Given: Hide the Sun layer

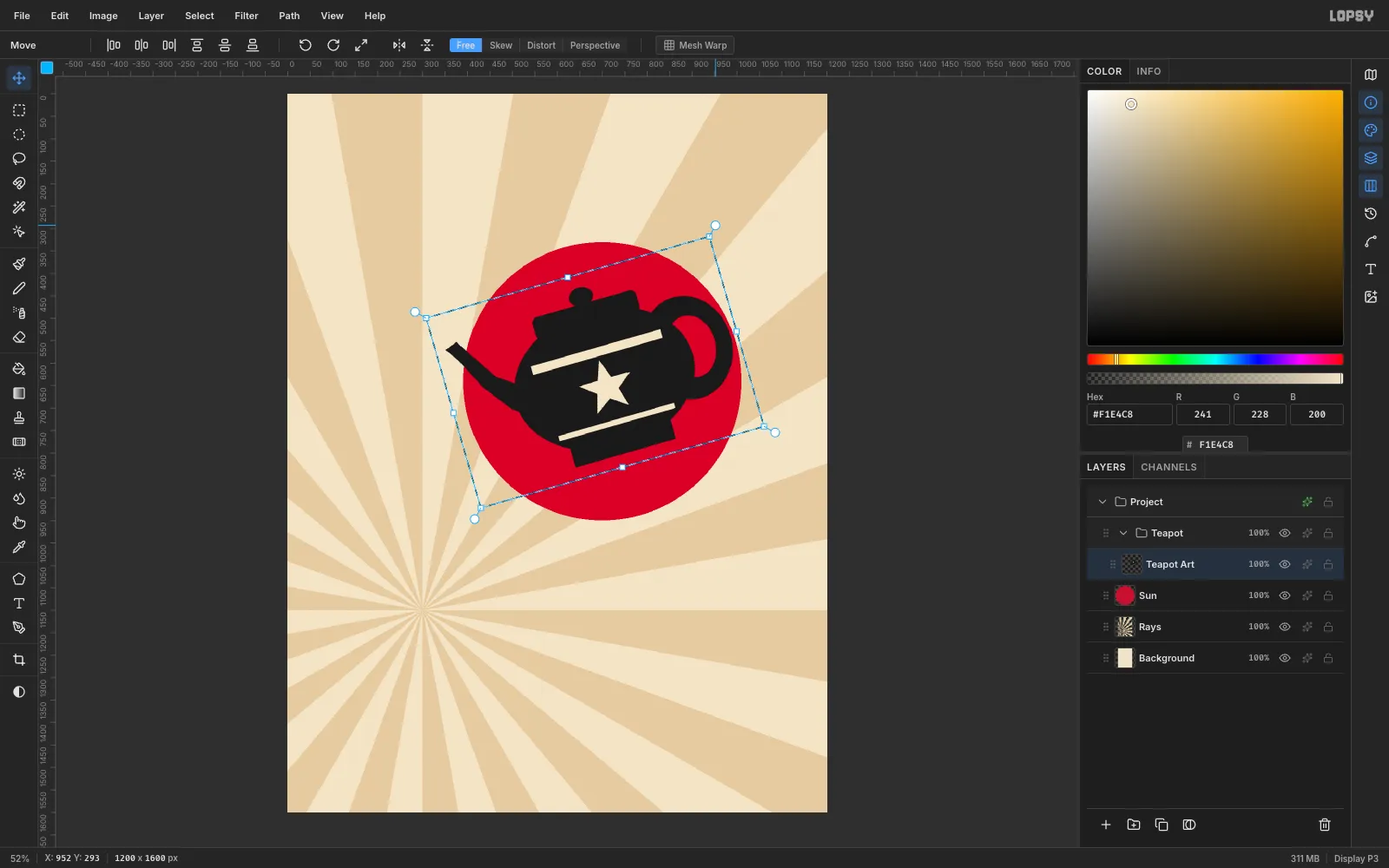Looking at the screenshot, I should (1285, 595).
